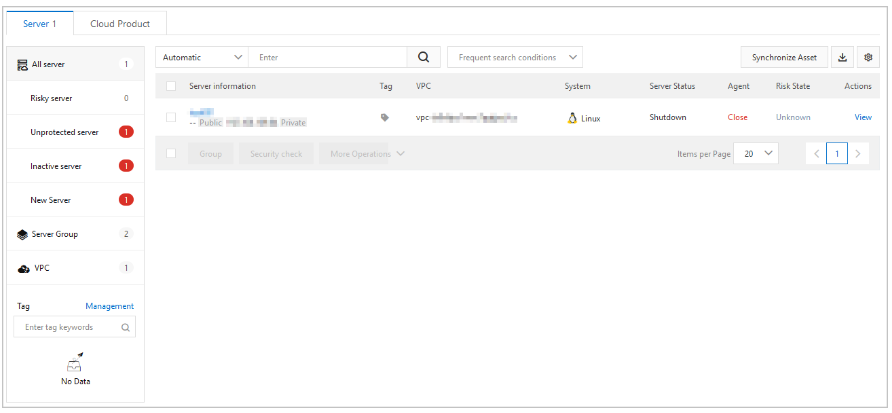Click the Security check button
Viewport: 892px width, 413px height.
pos(276,154)
